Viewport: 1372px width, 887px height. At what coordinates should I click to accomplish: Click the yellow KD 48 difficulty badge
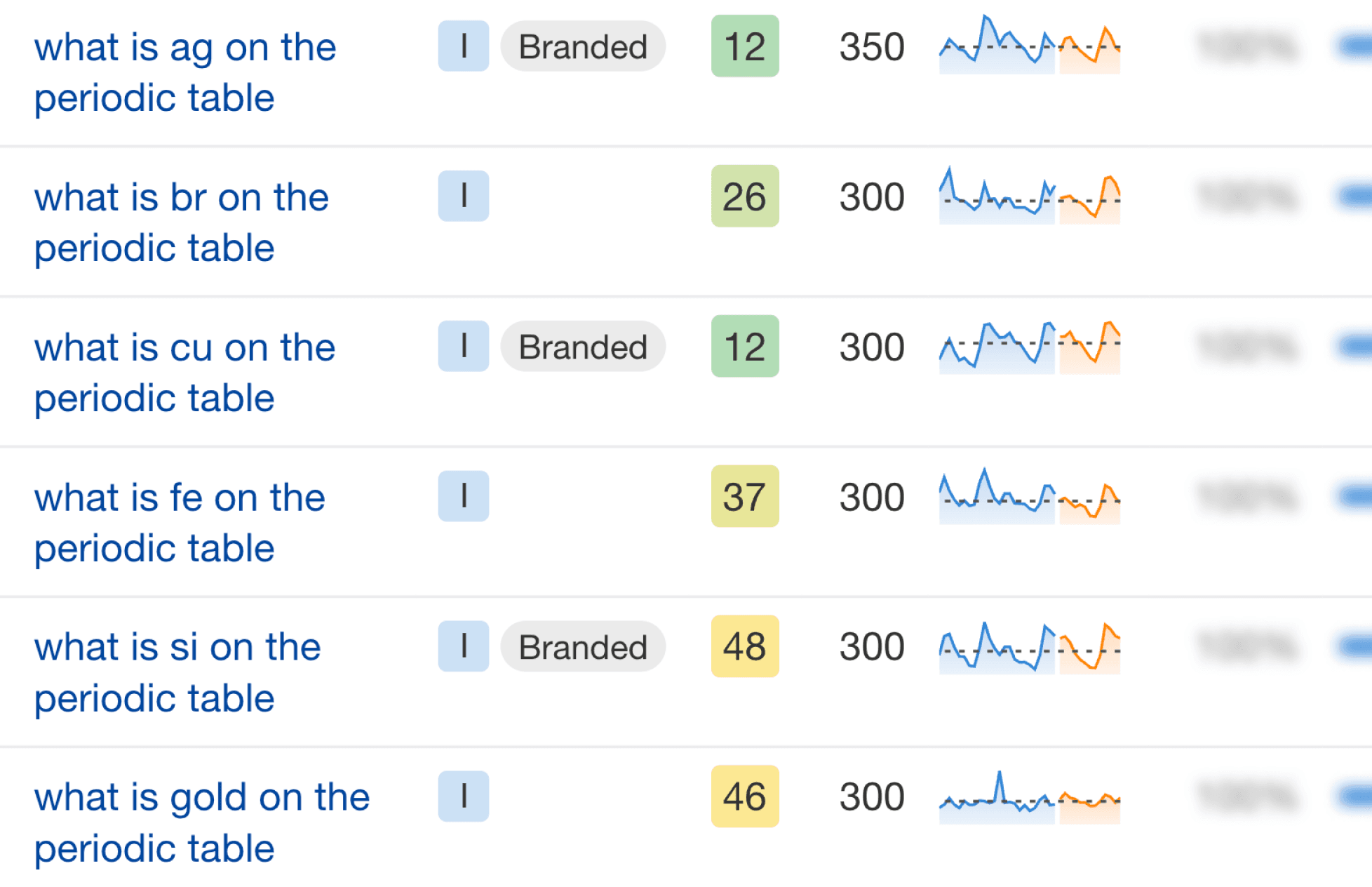745,646
